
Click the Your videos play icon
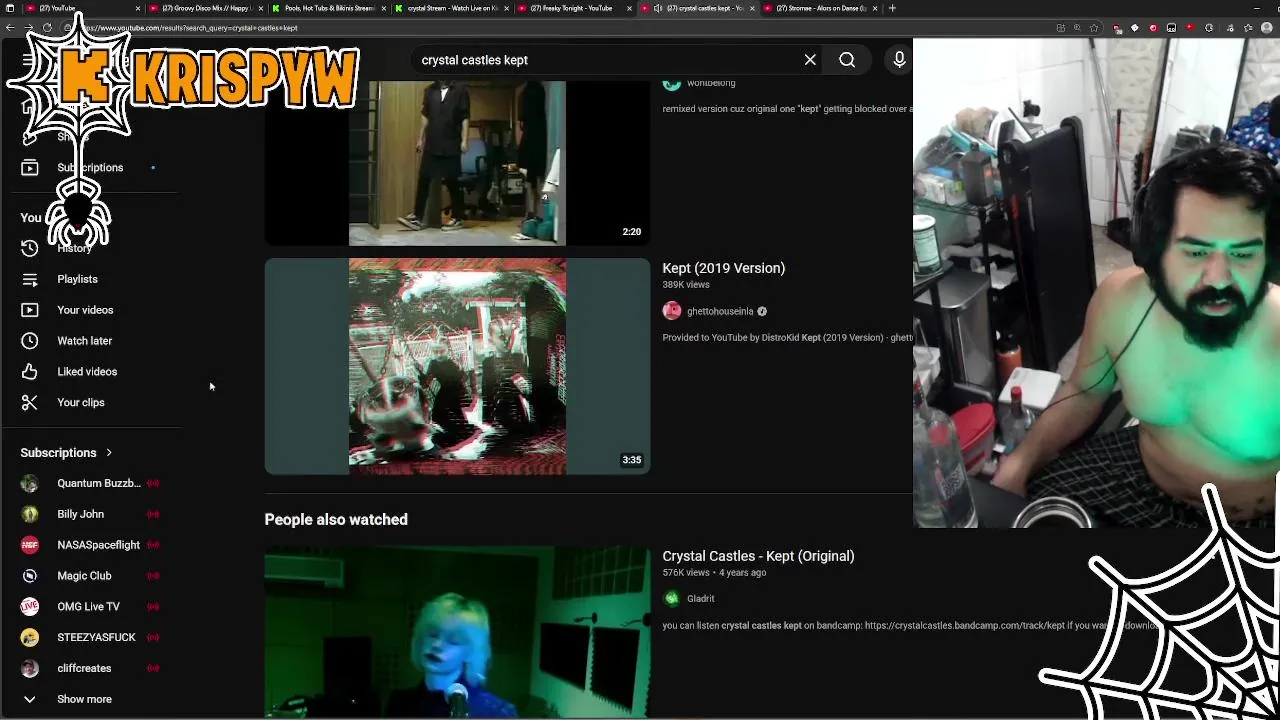click(30, 310)
